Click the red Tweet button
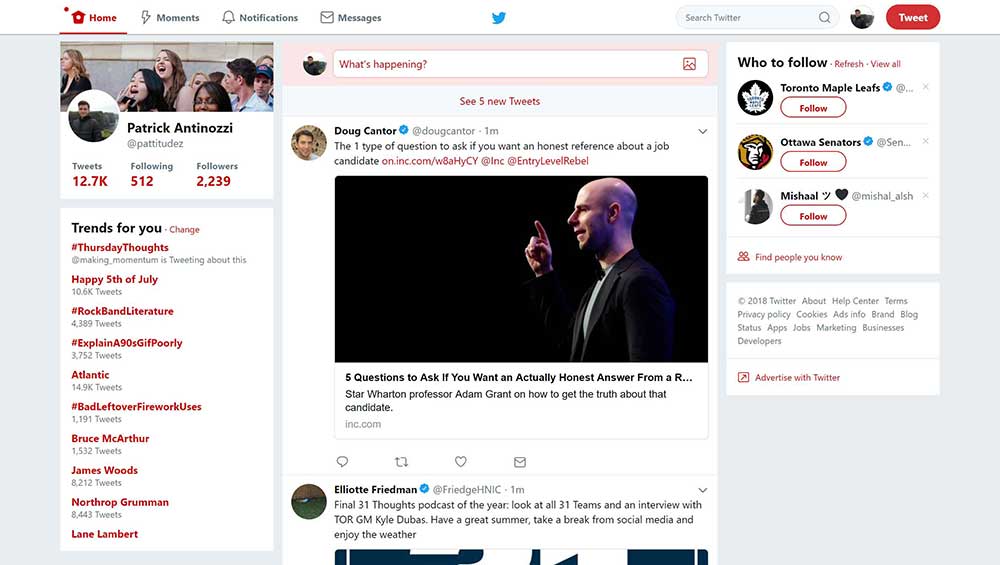This screenshot has width=1000, height=565. tap(913, 17)
